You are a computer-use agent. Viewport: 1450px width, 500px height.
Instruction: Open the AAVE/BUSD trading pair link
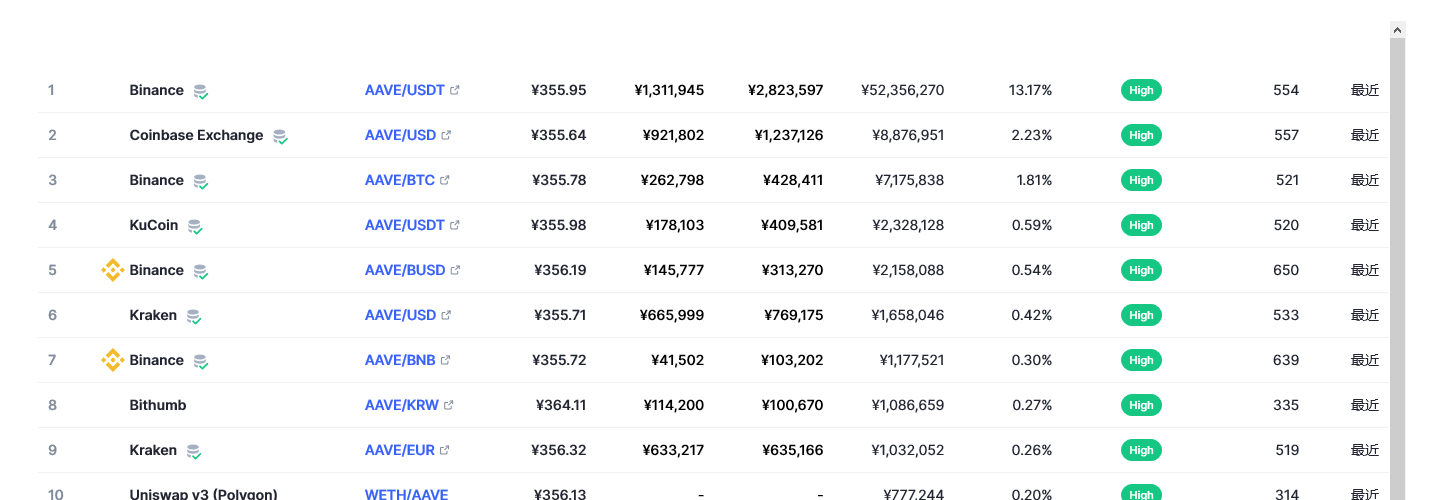[x=405, y=270]
